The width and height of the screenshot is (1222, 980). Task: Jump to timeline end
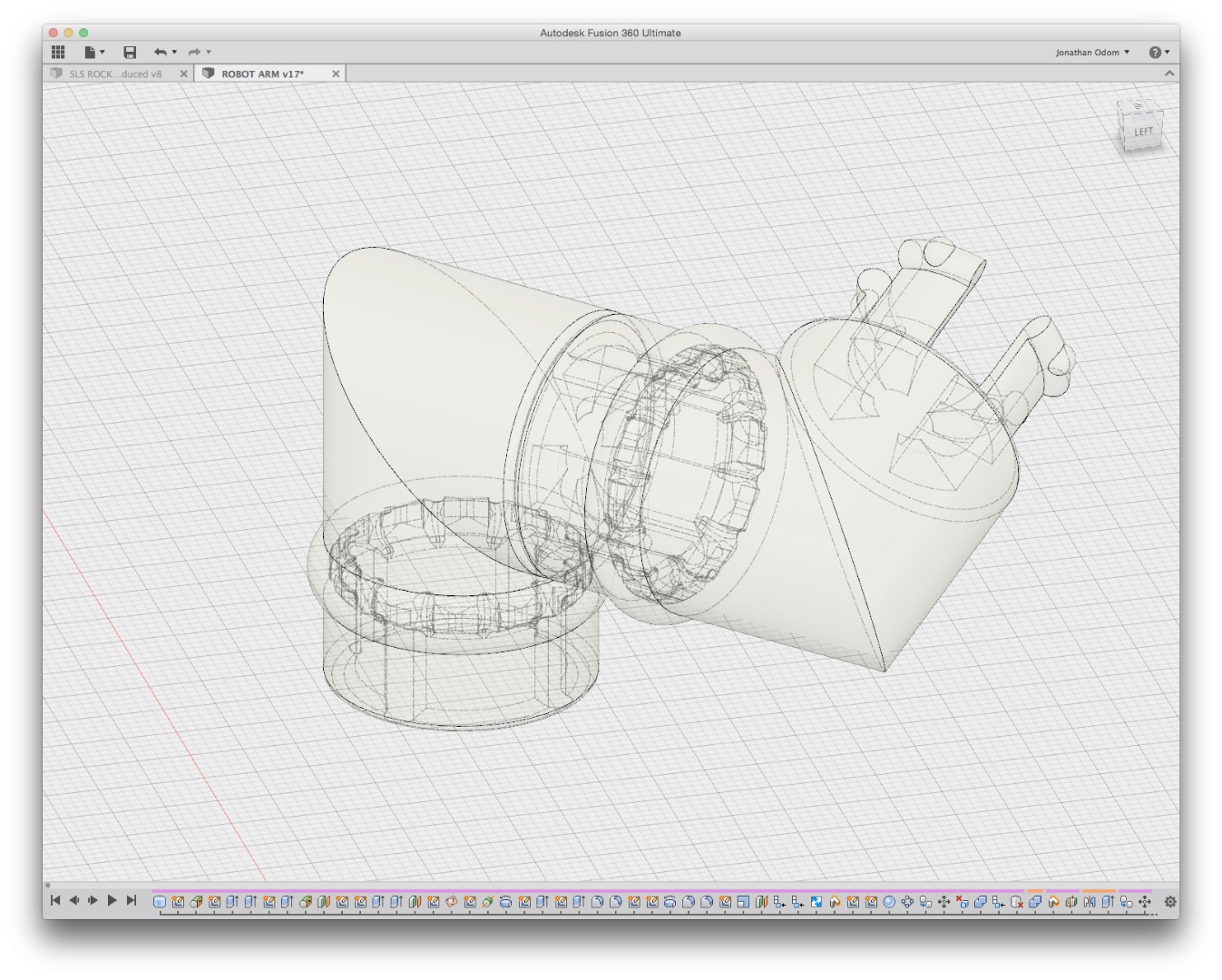point(132,901)
